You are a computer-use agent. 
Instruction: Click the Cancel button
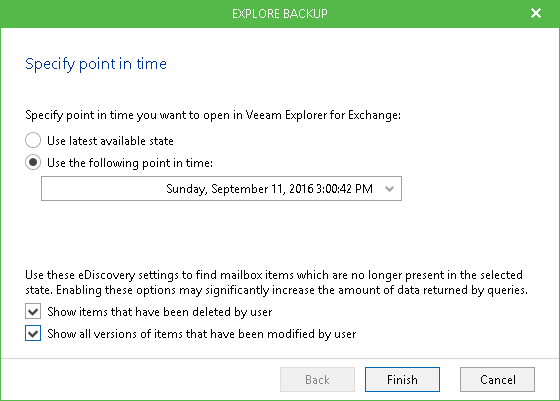click(x=498, y=379)
